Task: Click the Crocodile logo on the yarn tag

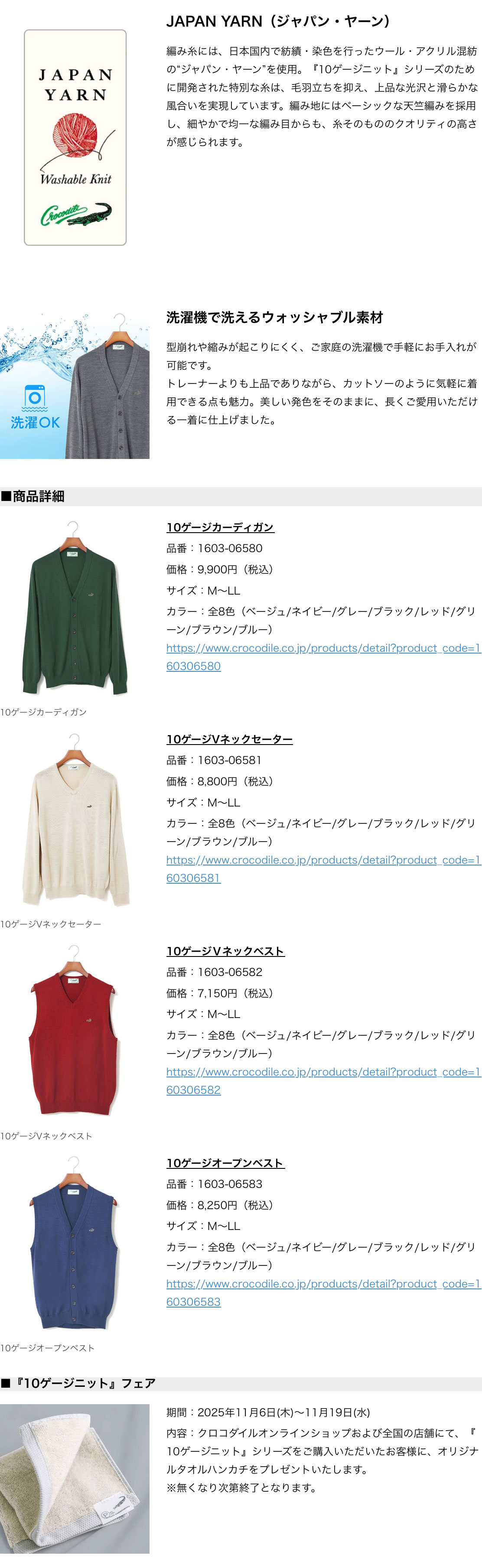Action: pos(75,214)
